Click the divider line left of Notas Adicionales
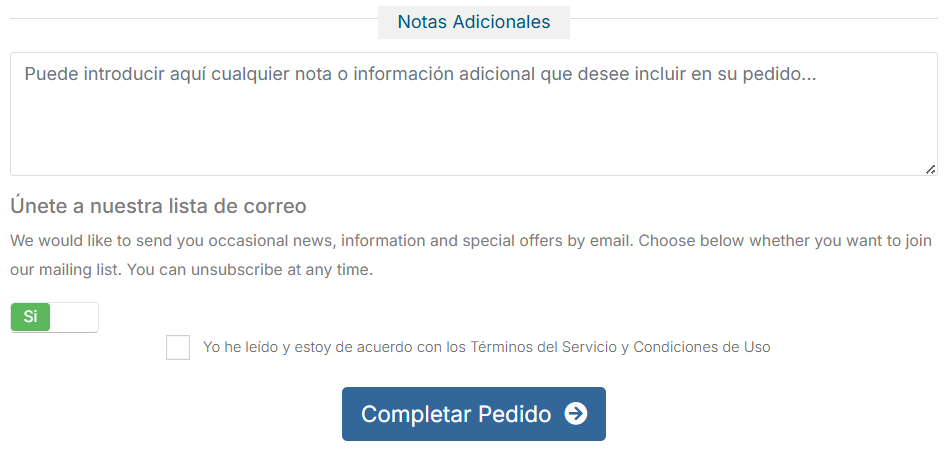The height and width of the screenshot is (453, 948). click(190, 19)
